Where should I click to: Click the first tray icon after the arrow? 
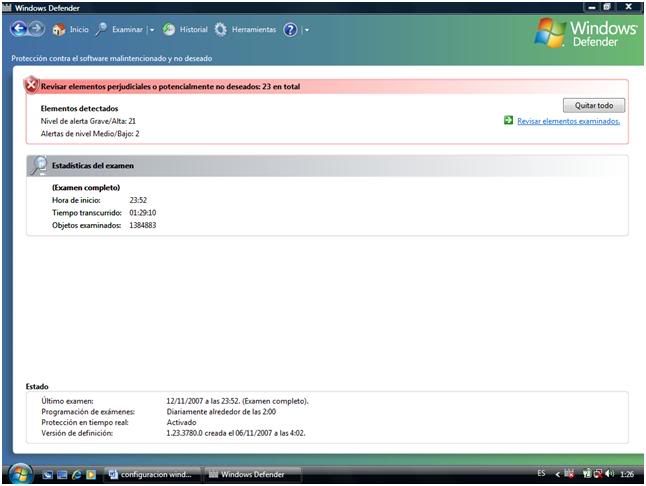tap(569, 474)
